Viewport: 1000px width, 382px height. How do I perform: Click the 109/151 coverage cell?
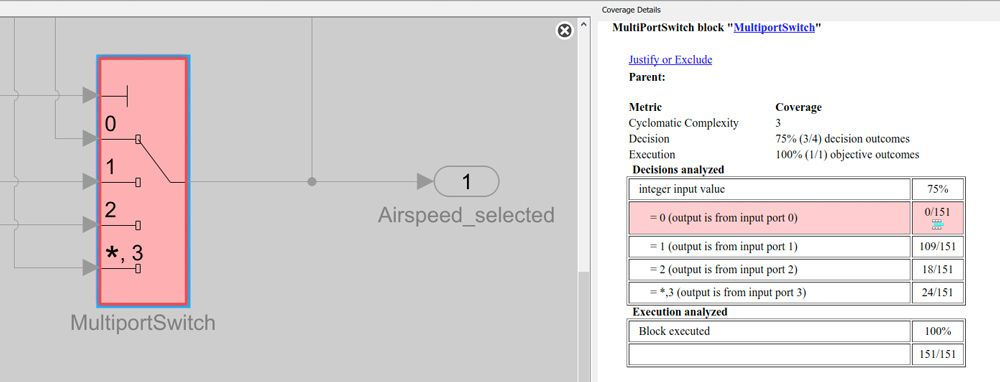tap(937, 246)
